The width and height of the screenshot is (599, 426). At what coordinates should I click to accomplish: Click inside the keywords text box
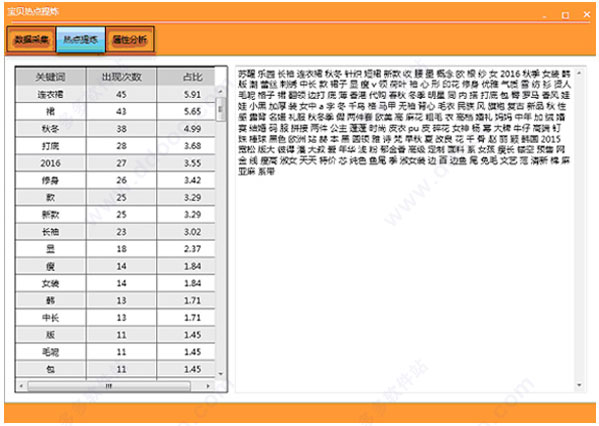point(405,229)
